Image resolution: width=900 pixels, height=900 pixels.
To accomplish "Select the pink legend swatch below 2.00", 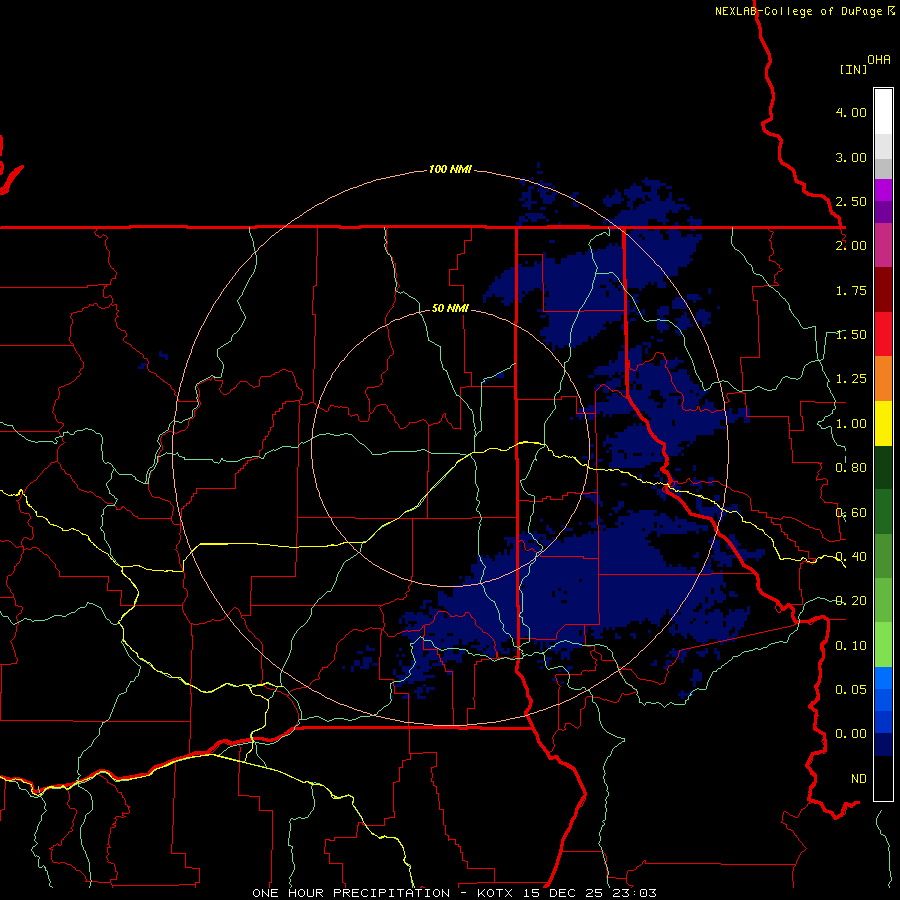I will (883, 246).
